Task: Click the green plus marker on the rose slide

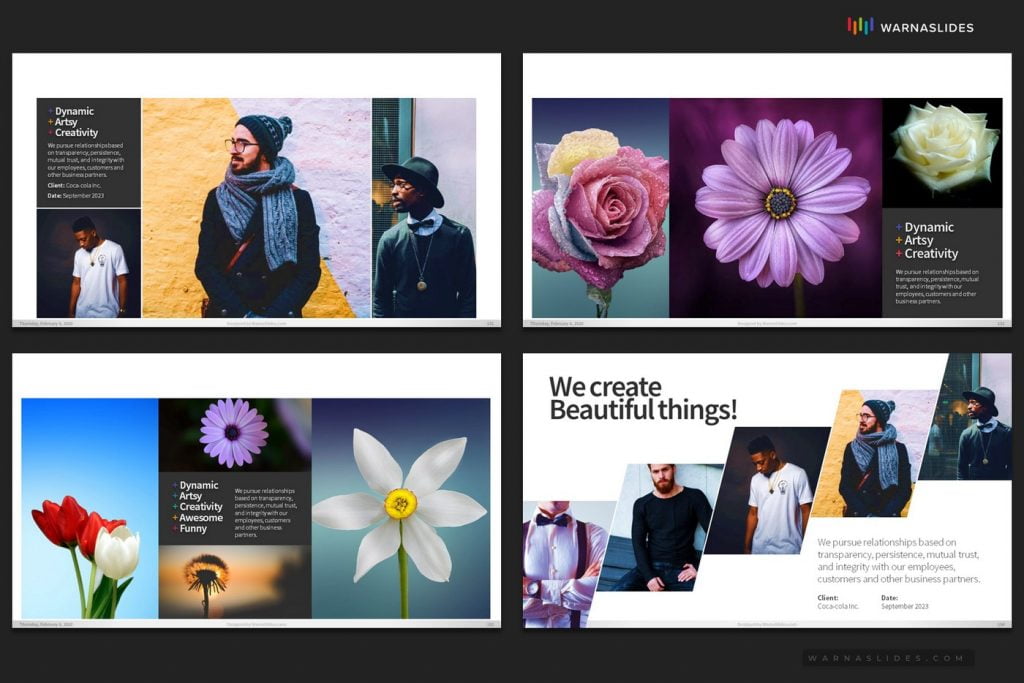Action: [899, 240]
